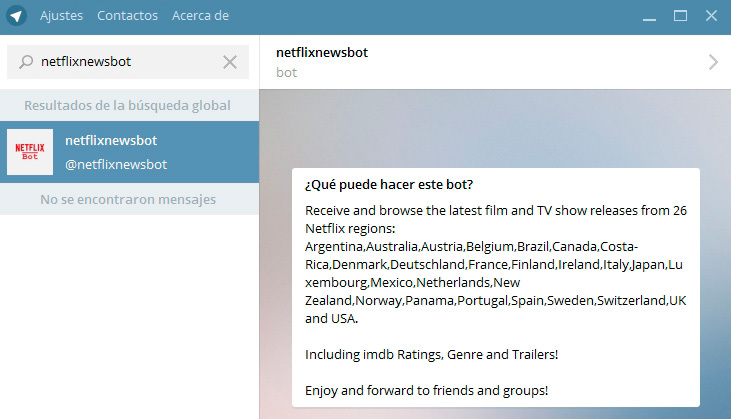Click the Telegram paper plane logo
731x419 pixels.
click(x=16, y=16)
